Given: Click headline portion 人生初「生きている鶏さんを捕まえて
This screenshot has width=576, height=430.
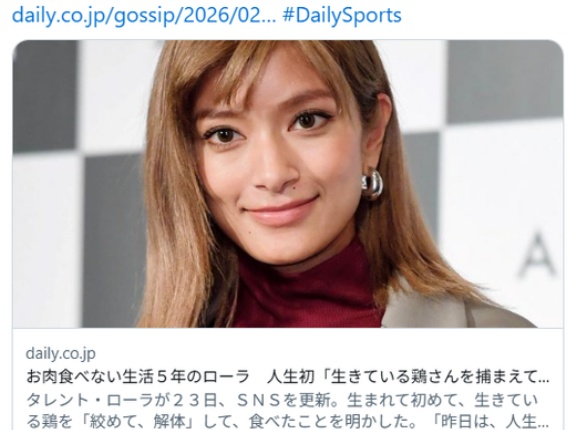Looking at the screenshot, I should [403, 377].
